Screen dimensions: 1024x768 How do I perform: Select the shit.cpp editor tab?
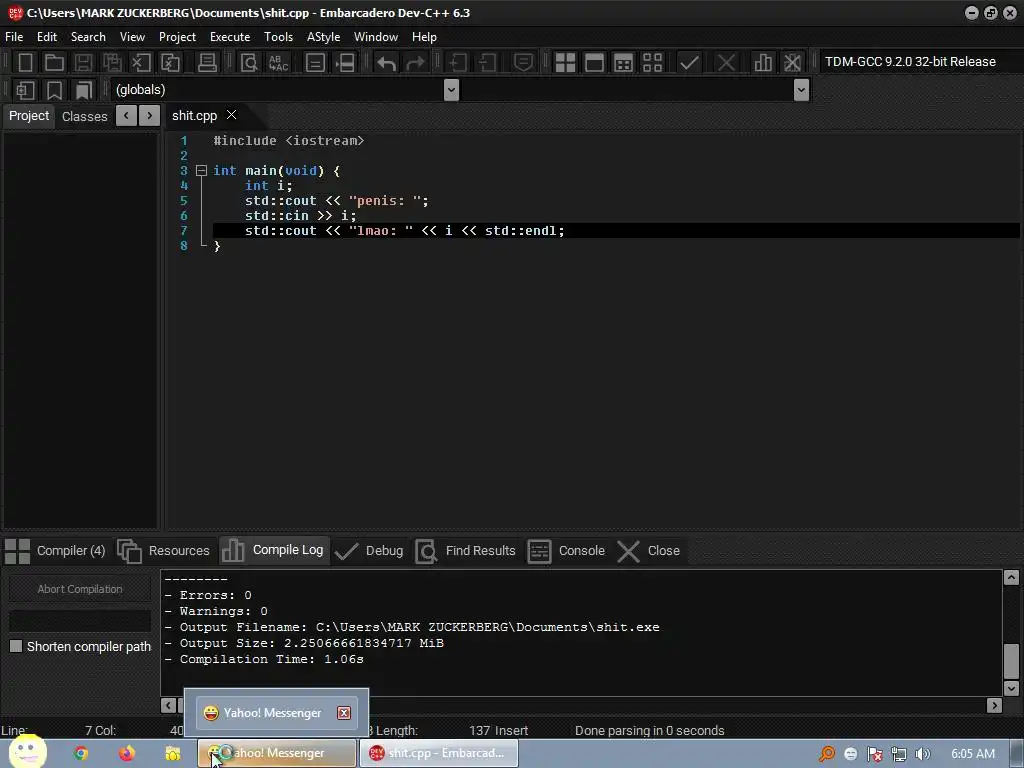[194, 116]
